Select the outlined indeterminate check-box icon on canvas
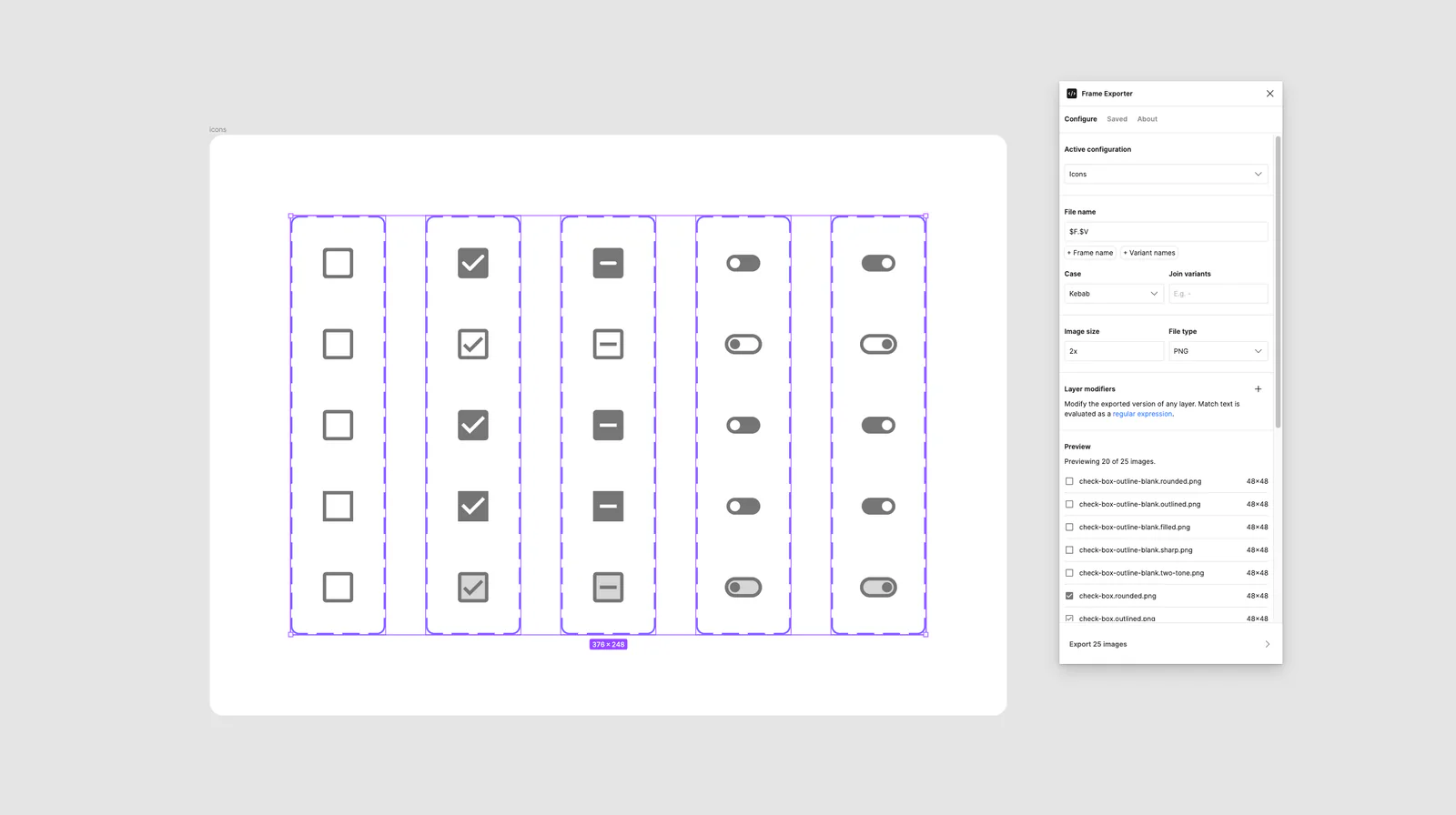 pyautogui.click(x=608, y=344)
